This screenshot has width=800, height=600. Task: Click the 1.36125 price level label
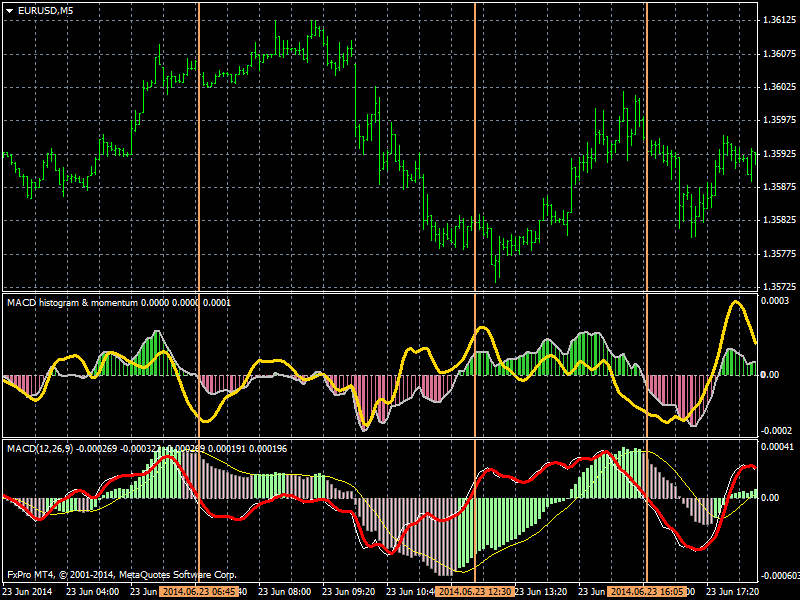point(779,20)
